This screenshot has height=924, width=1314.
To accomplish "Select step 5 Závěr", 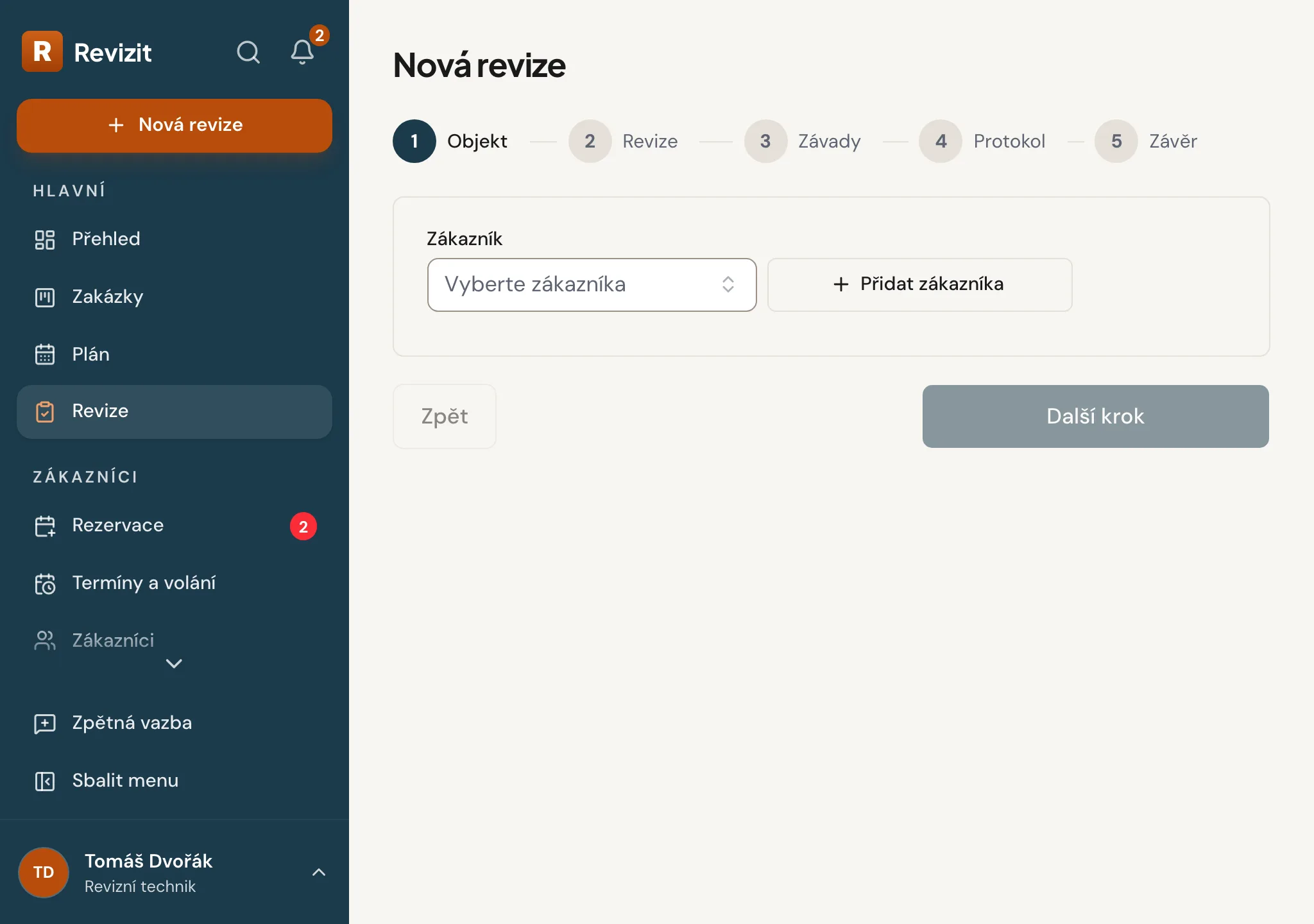I will click(1147, 141).
